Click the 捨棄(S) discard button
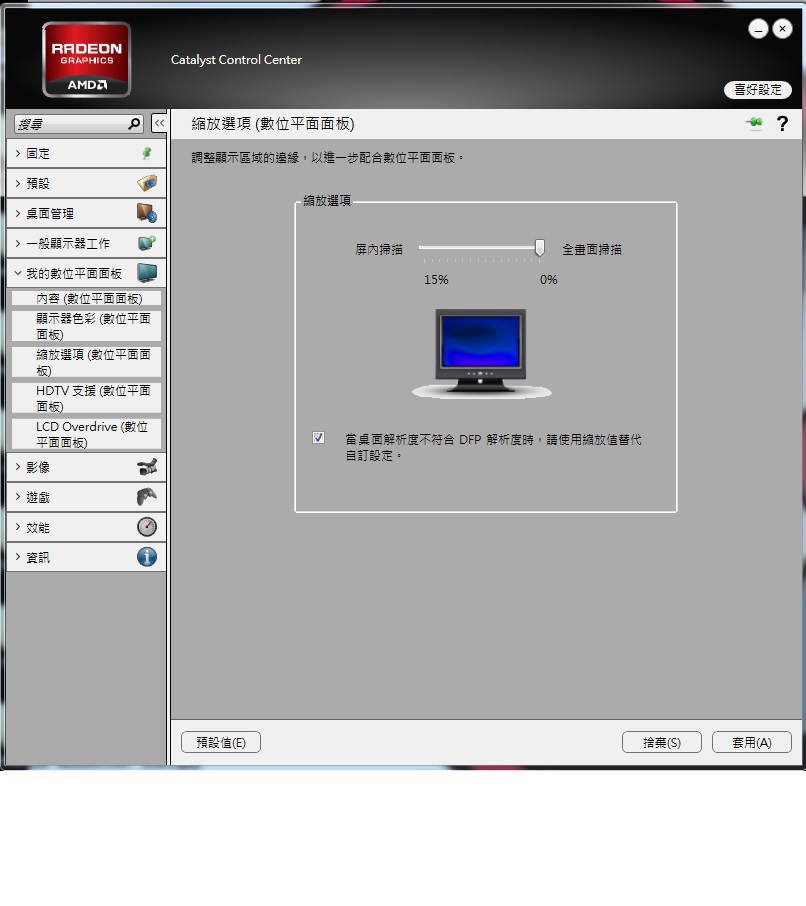 662,742
